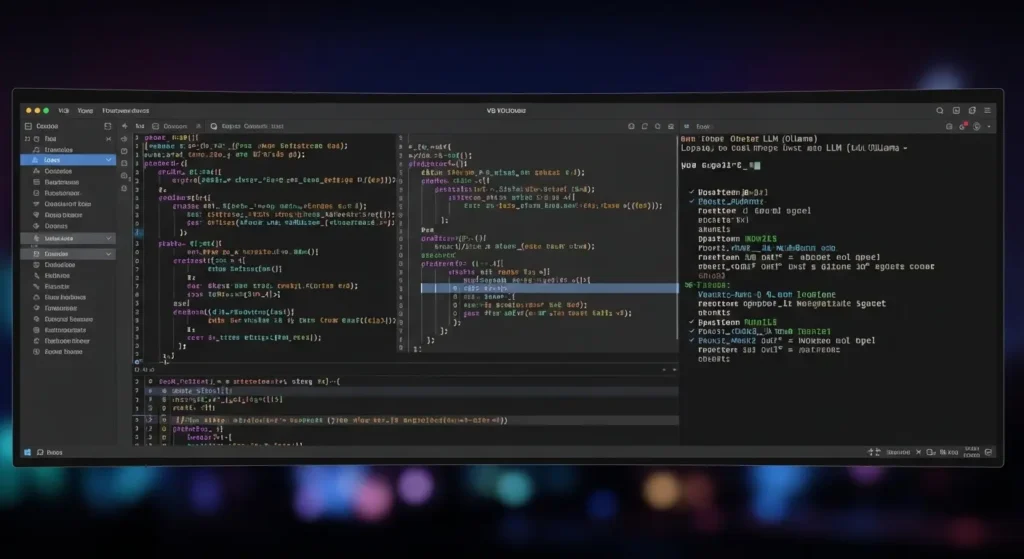The height and width of the screenshot is (559, 1024).
Task: Click the first of four icons before the LLM panel
Action: click(631, 126)
